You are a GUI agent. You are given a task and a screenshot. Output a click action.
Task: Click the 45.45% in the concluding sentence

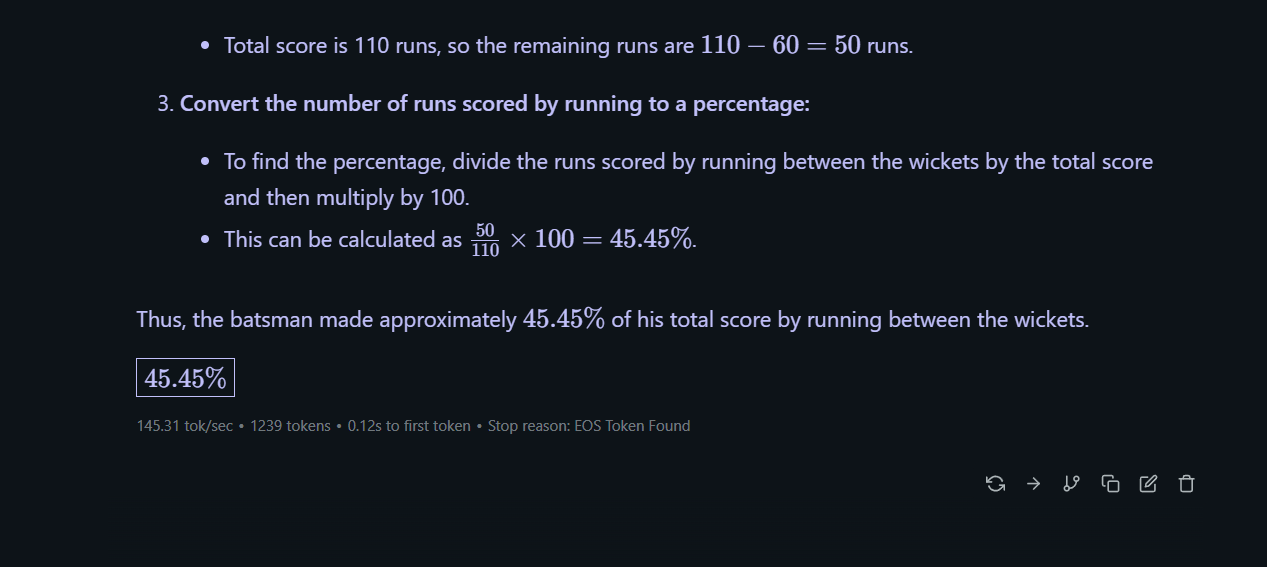[x=563, y=320]
